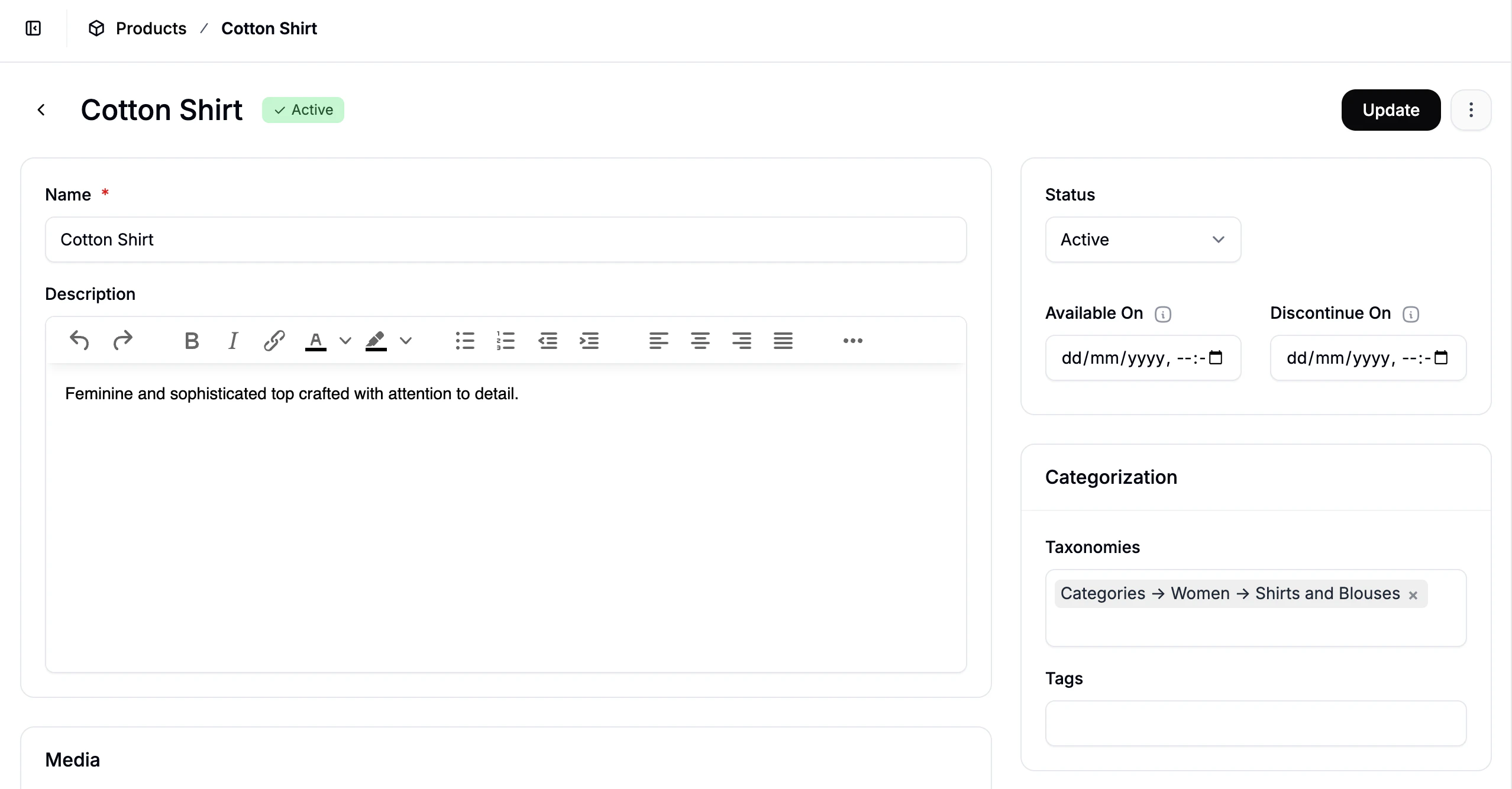
Task: Undo the last edit in the editor
Action: point(80,341)
